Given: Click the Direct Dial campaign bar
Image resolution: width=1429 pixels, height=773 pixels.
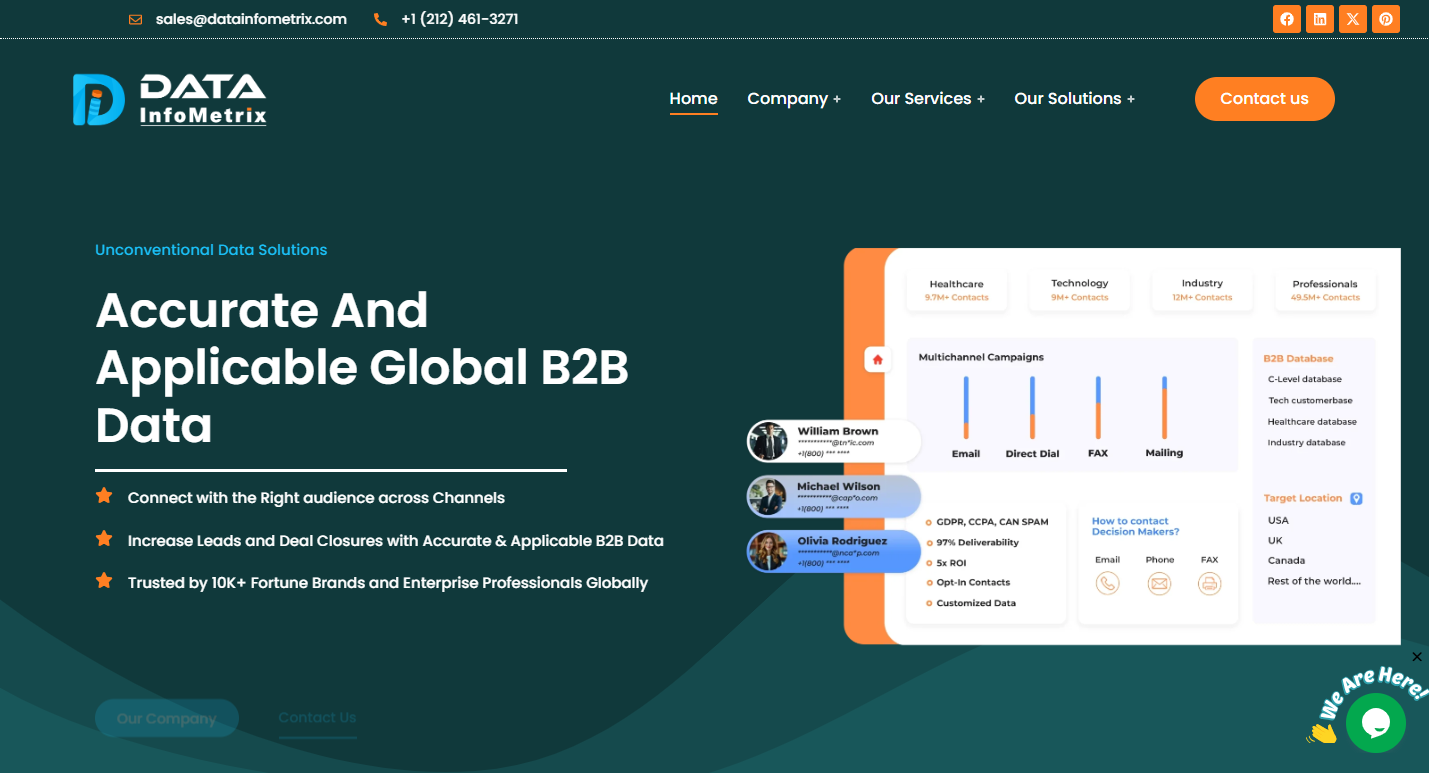Looking at the screenshot, I should [1032, 407].
